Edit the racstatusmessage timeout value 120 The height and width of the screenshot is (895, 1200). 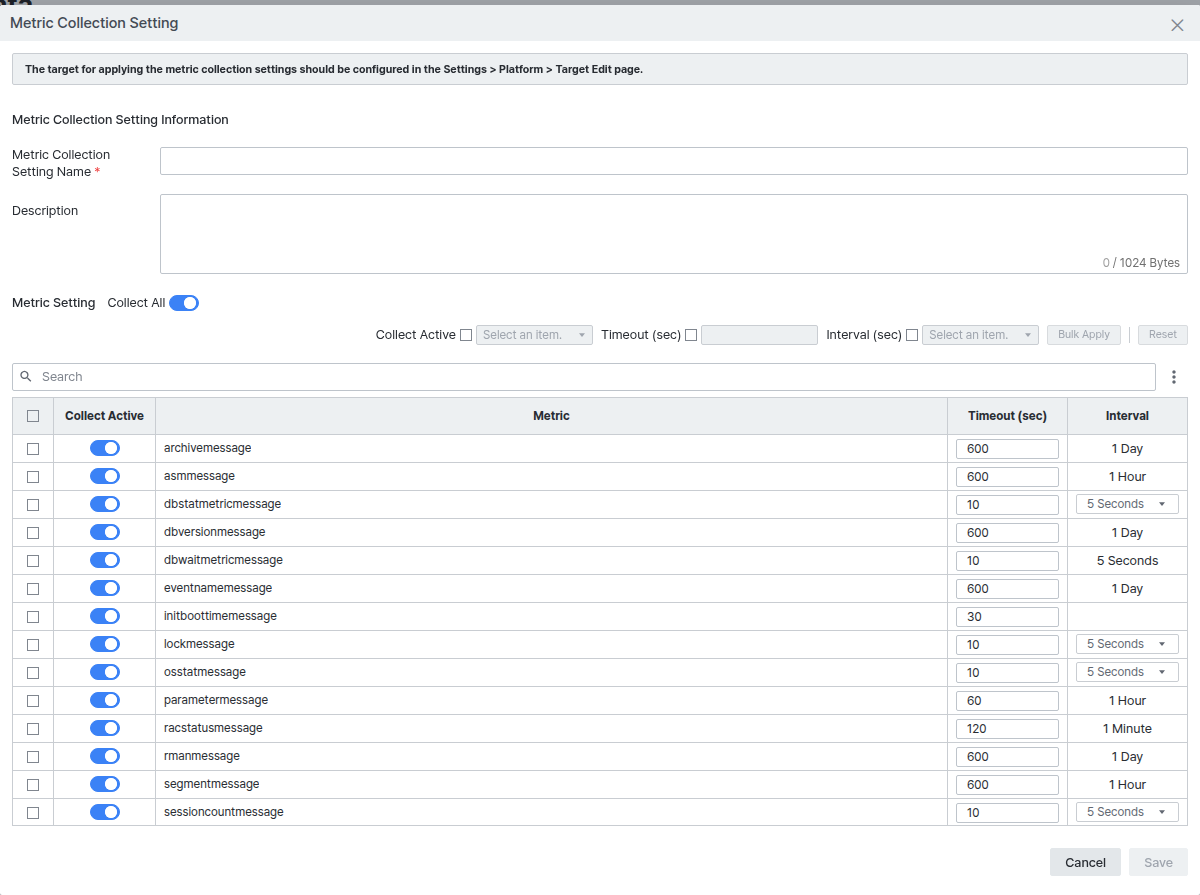pos(1007,729)
